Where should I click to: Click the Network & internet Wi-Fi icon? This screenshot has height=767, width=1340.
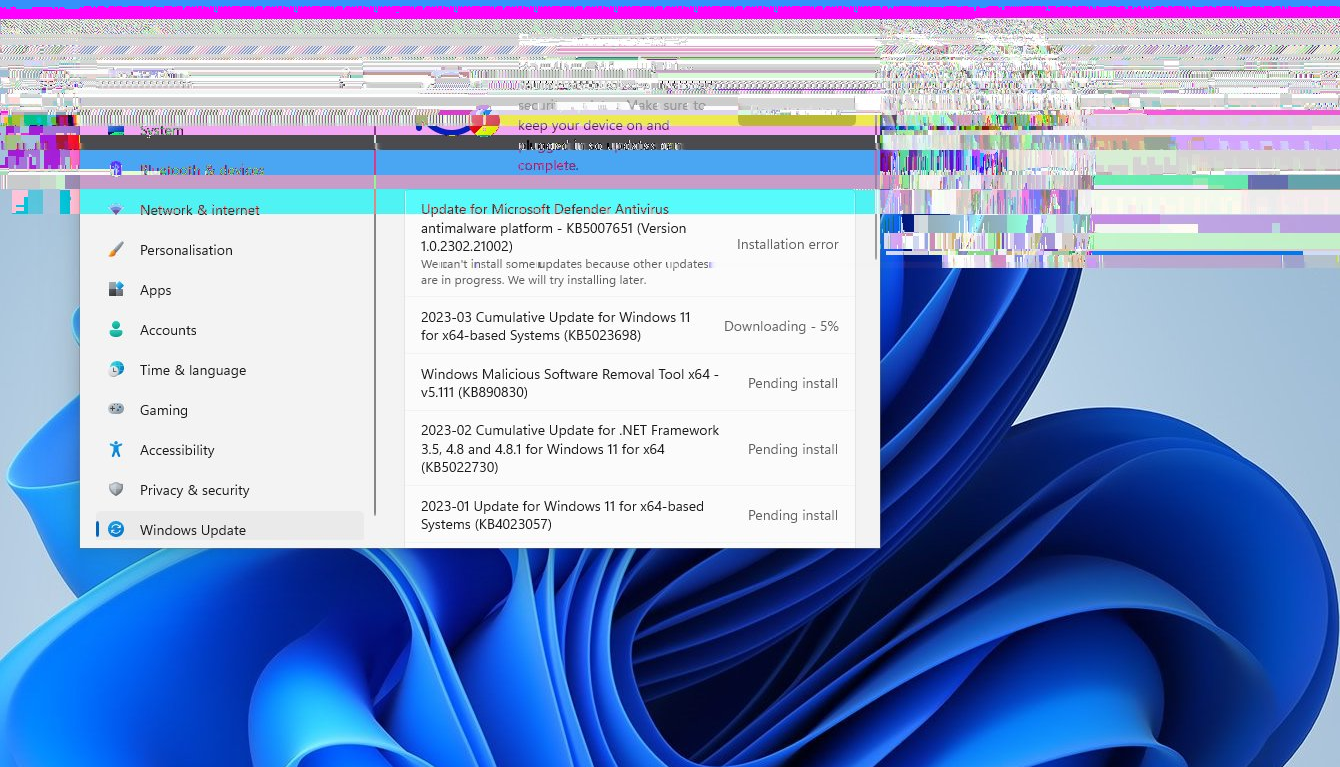coord(116,210)
